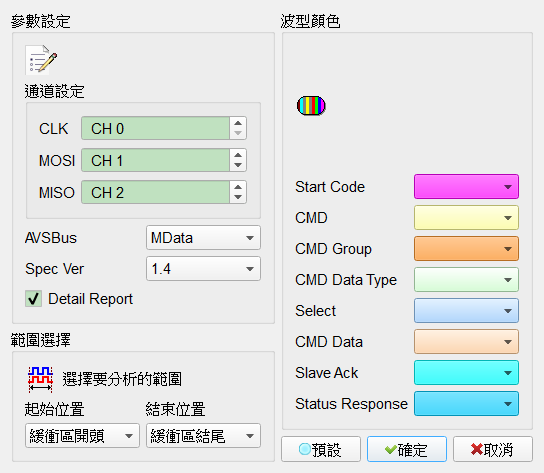Open the 結束位置 緩衝區結尾 dropdown
This screenshot has height=473, width=544.
pyautogui.click(x=203, y=436)
